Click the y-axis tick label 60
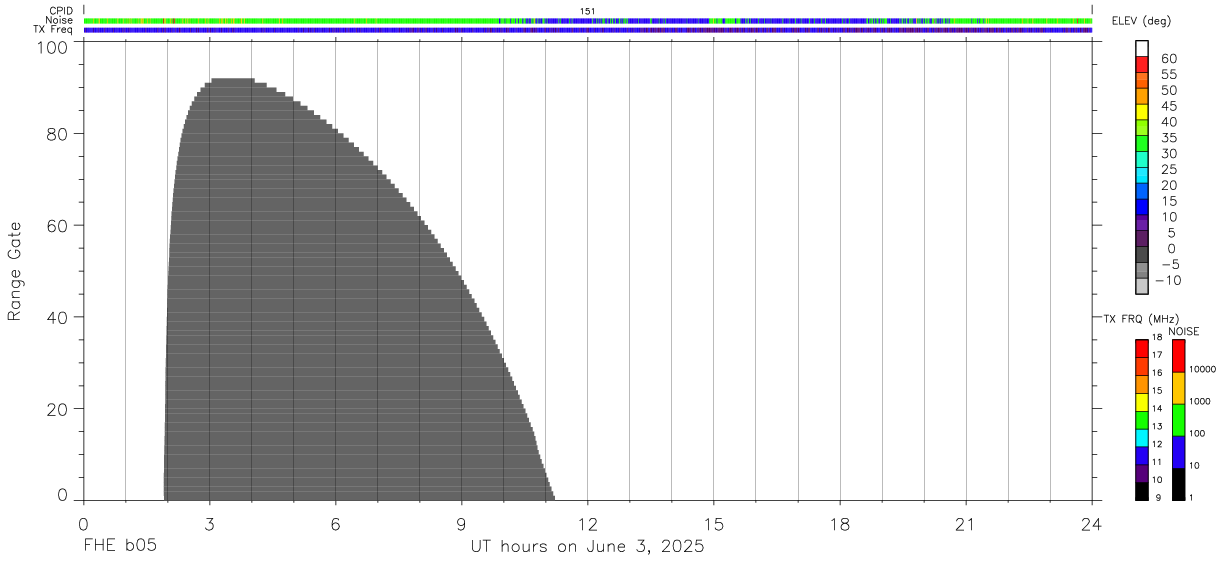Image resolution: width=1228 pixels, height=567 pixels. coord(57,226)
